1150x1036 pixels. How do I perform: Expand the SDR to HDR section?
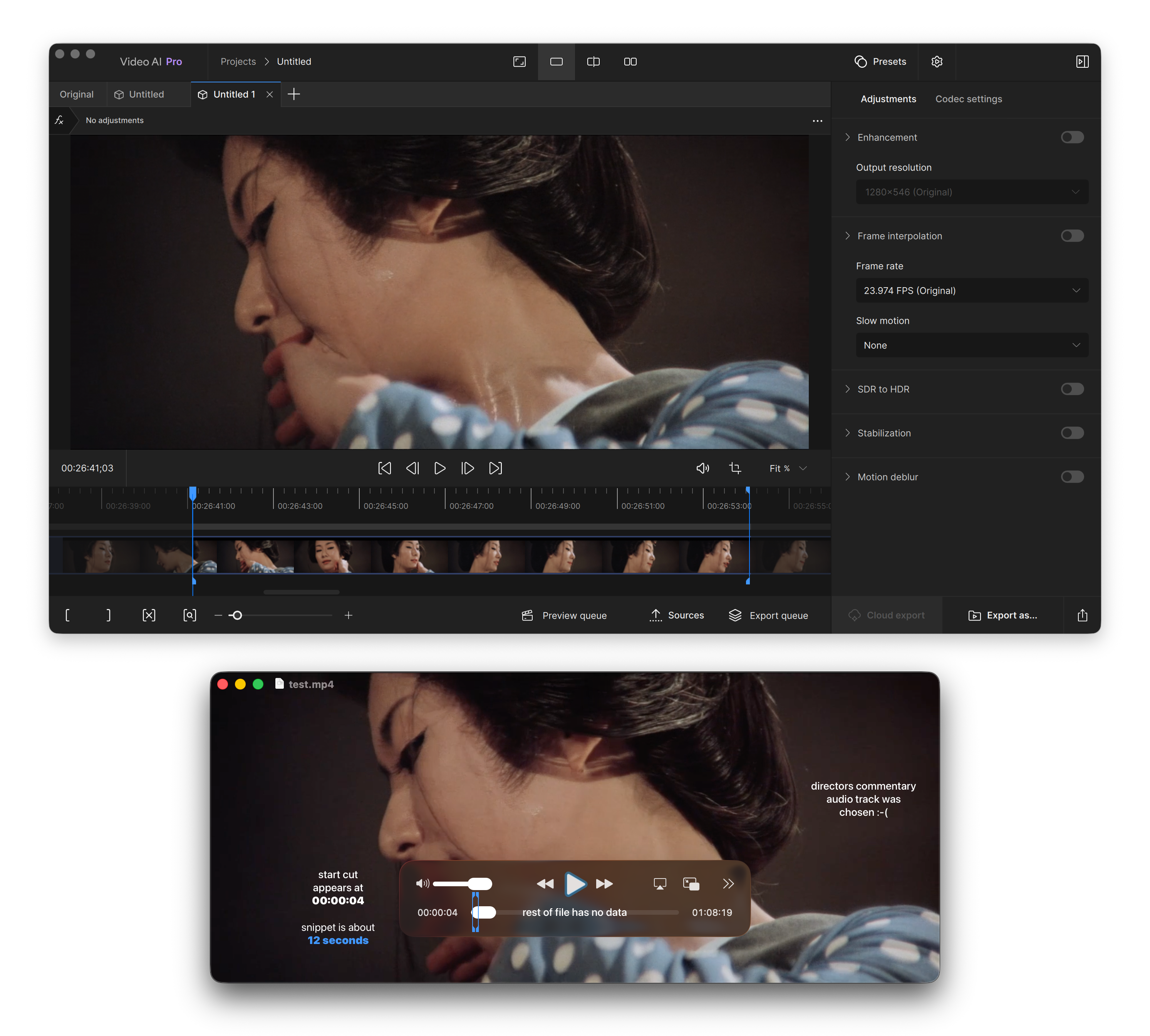pyautogui.click(x=848, y=389)
